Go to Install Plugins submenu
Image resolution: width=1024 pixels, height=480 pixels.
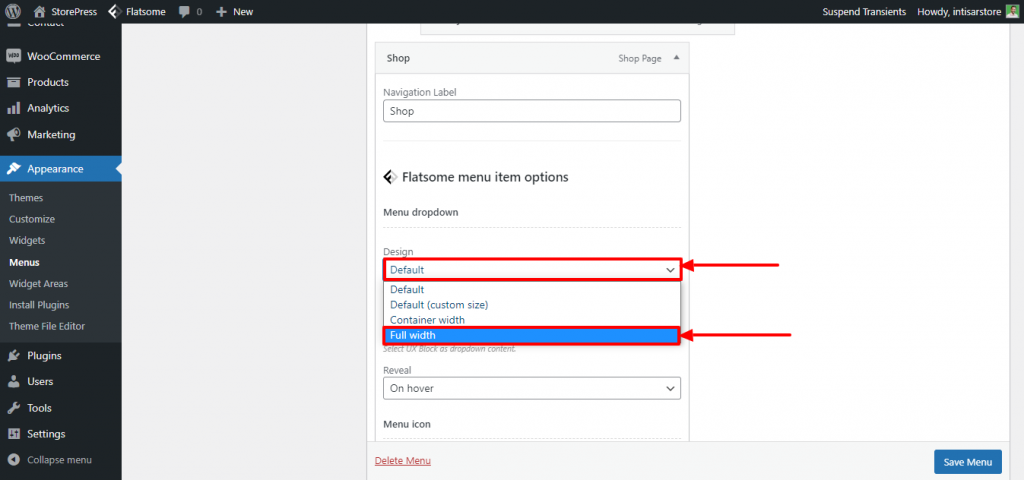pos(39,305)
